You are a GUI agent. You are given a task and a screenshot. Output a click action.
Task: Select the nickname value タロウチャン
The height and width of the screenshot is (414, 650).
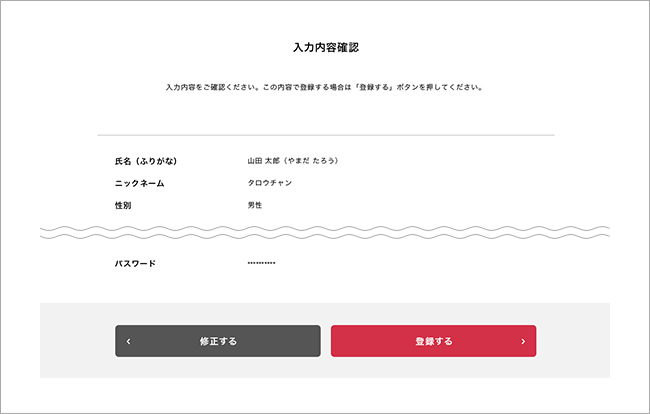pyautogui.click(x=271, y=183)
